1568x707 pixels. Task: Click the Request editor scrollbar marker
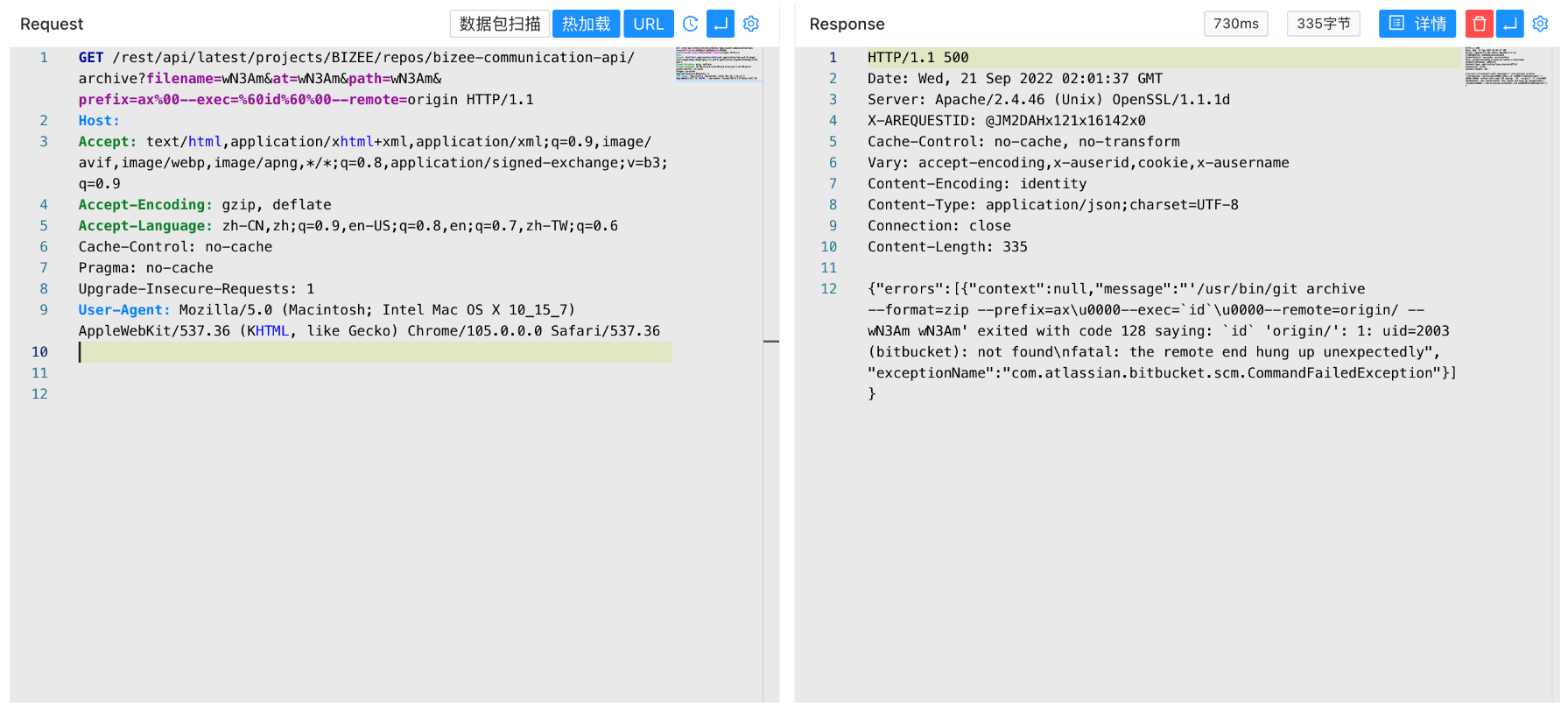(771, 341)
